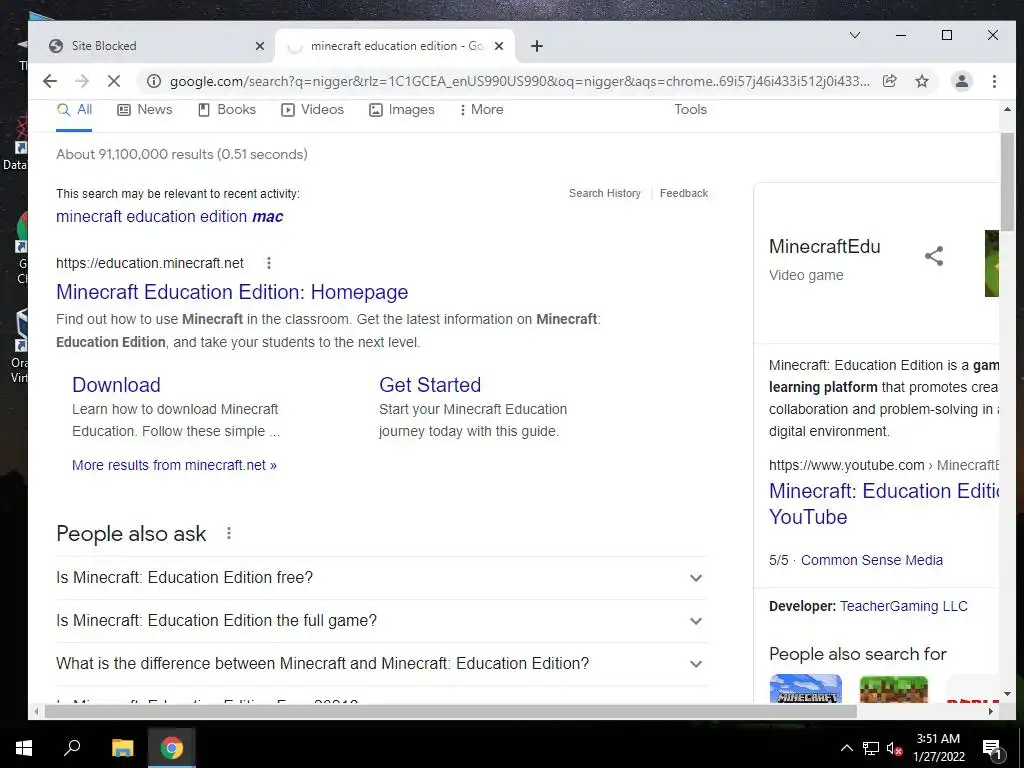Click the address bar URL
1024x768 pixels.
519,81
